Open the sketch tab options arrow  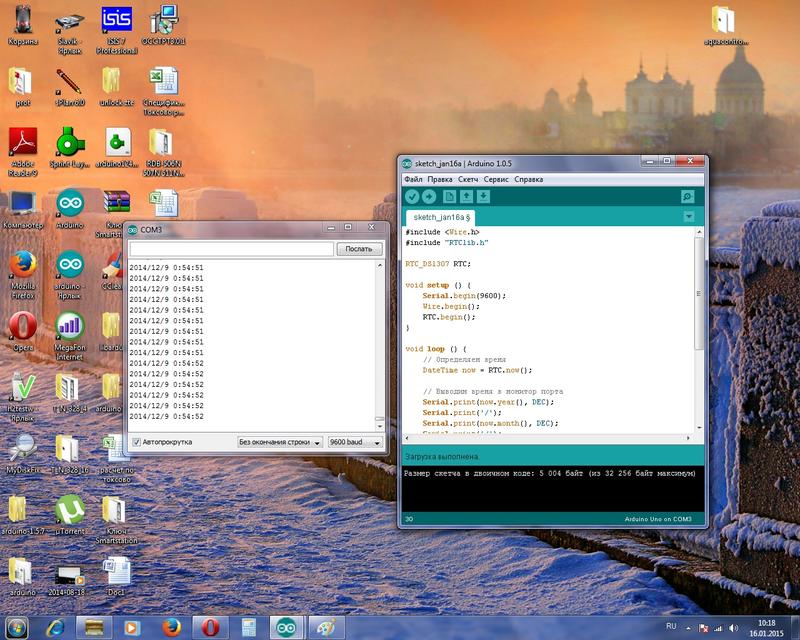coord(688,217)
